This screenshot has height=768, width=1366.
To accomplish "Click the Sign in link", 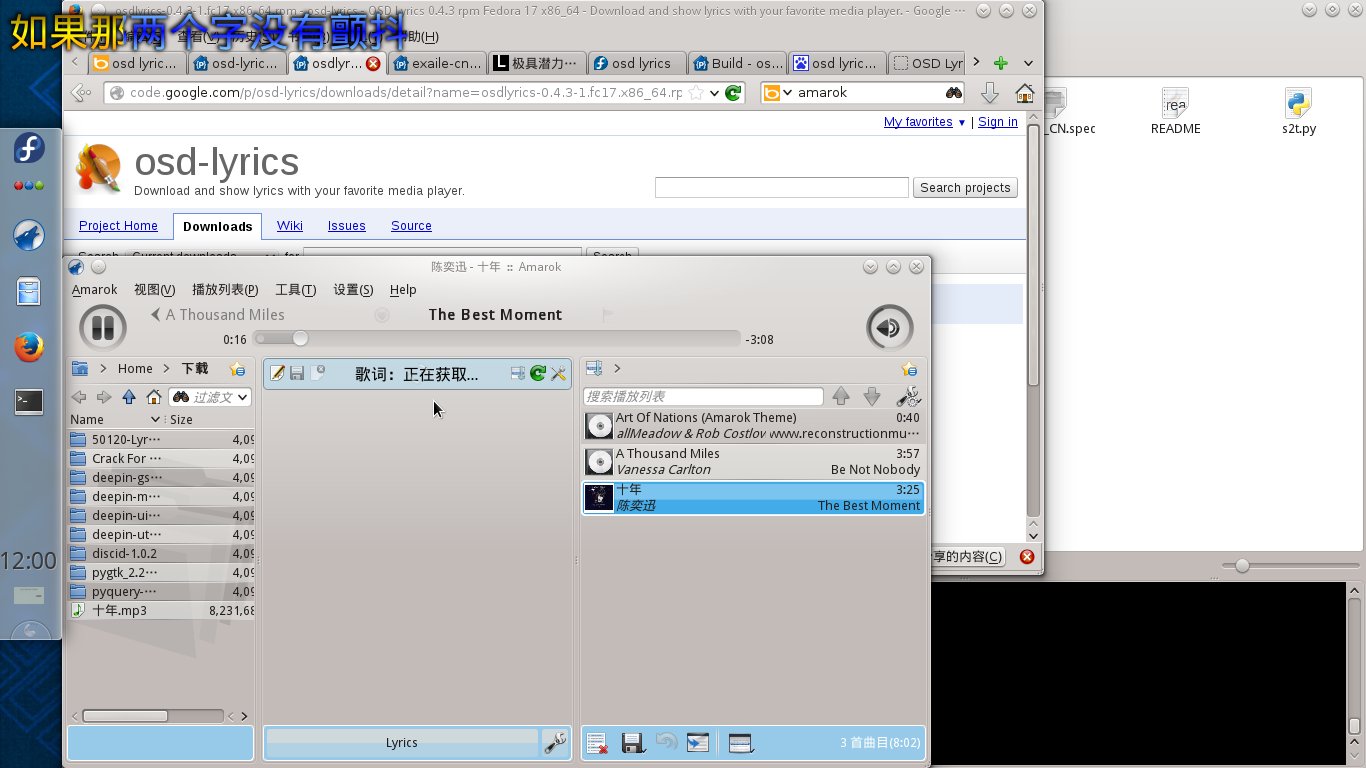I will tap(998, 122).
